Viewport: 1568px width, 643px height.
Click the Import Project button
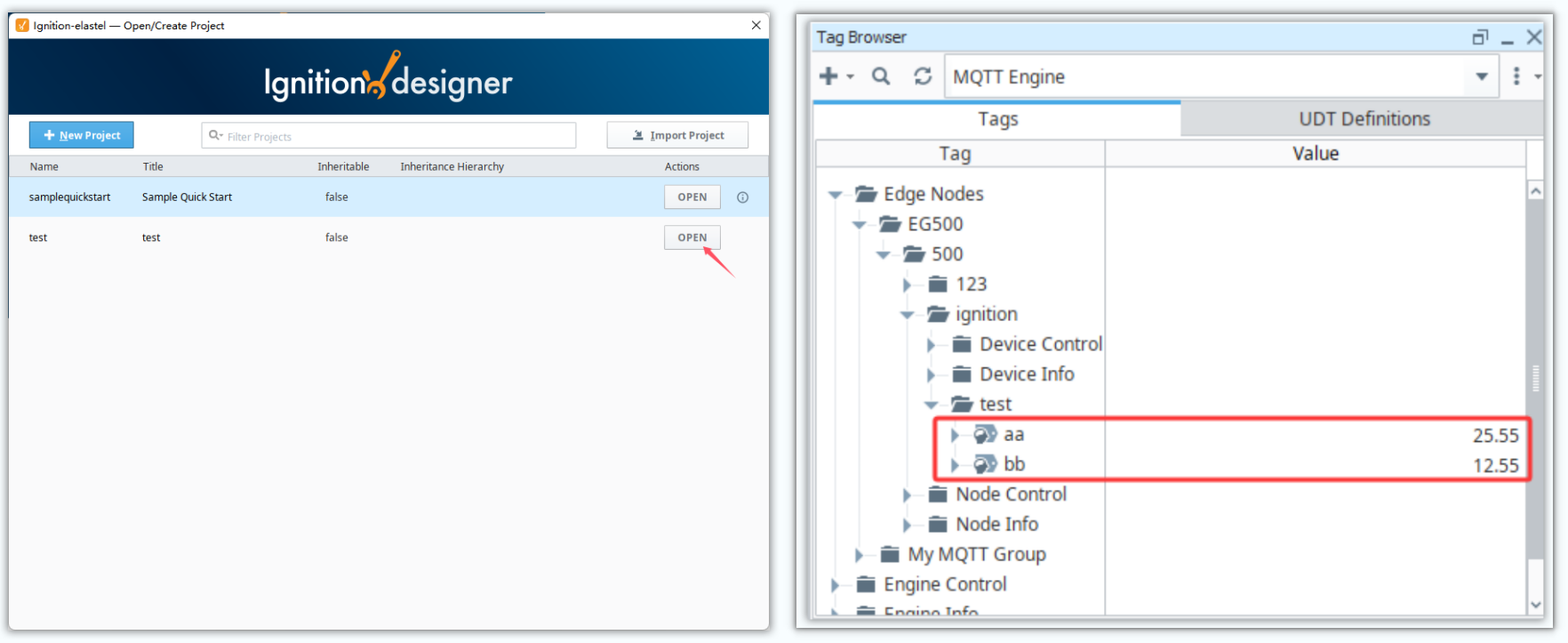(x=677, y=135)
